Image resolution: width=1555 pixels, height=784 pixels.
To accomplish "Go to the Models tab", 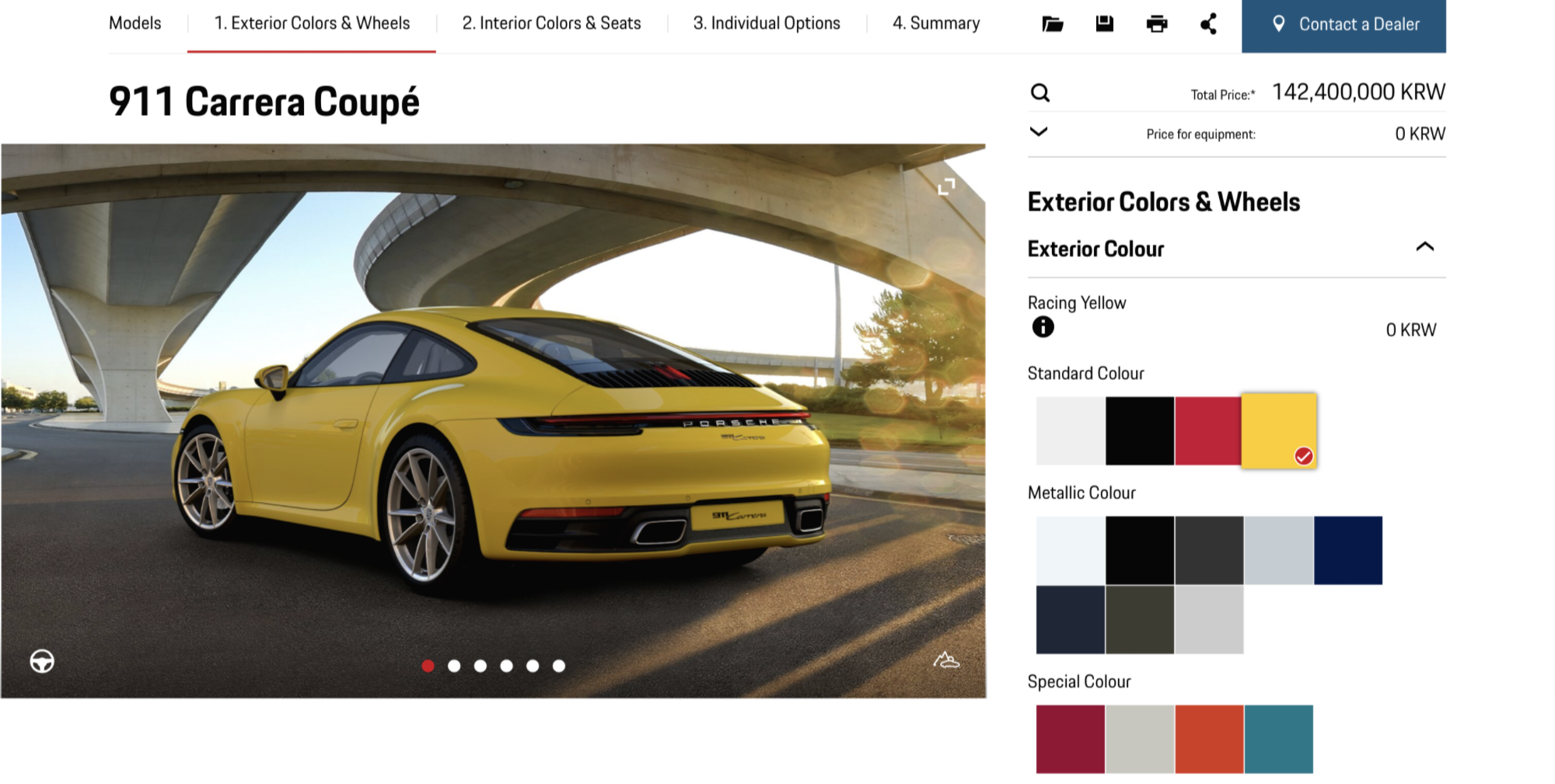I will pos(135,23).
